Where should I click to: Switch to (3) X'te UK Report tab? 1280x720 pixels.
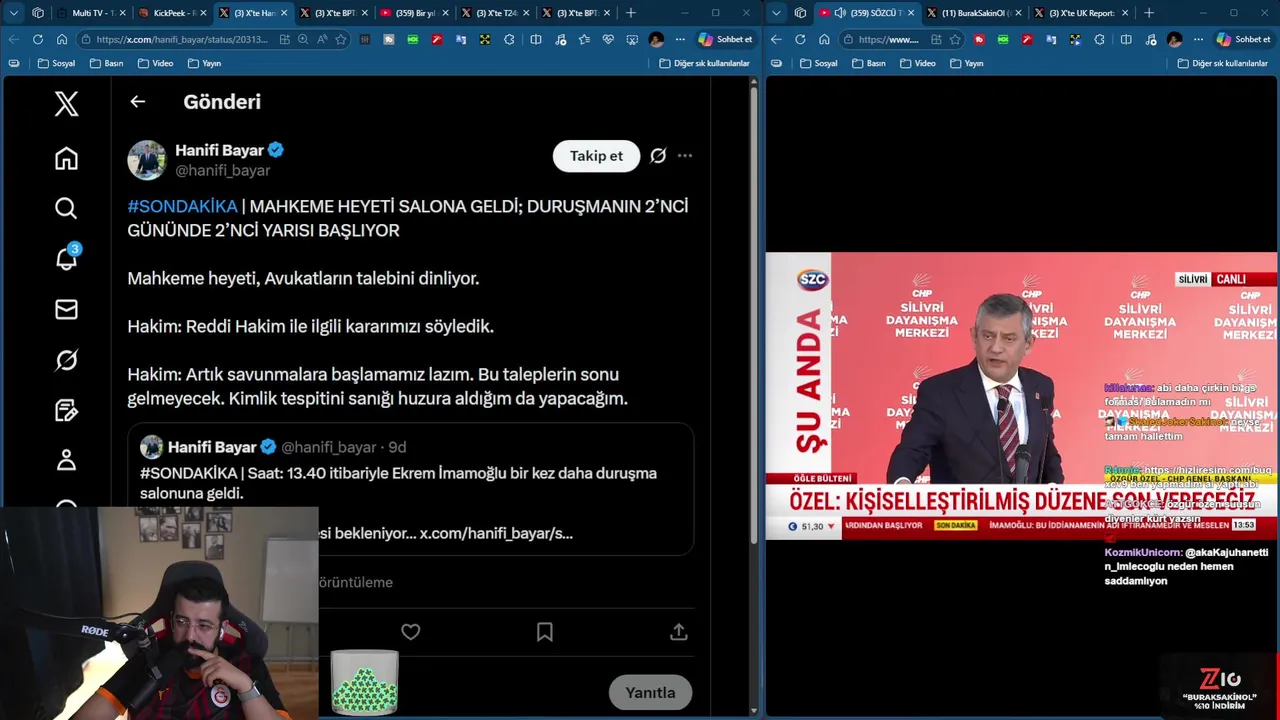pos(1080,13)
